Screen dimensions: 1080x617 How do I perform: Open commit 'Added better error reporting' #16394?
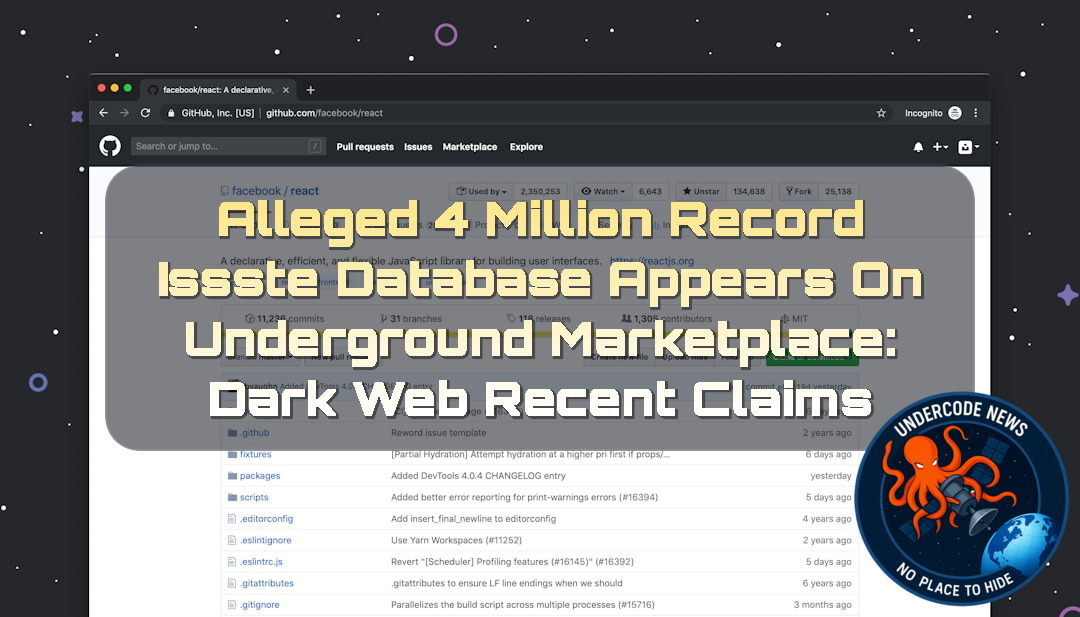click(x=524, y=496)
